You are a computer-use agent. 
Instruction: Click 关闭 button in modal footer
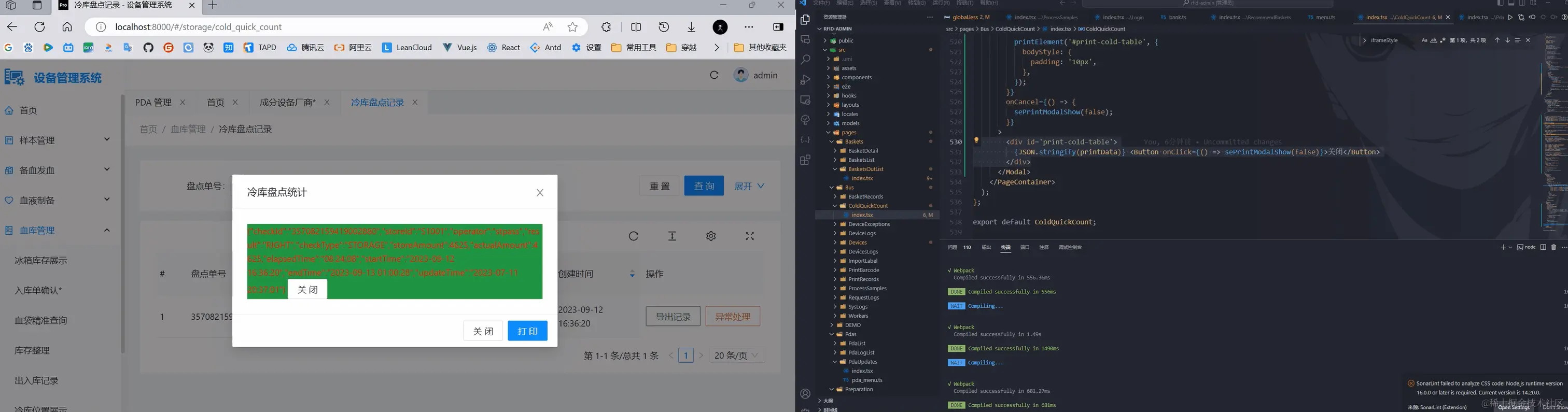tap(483, 331)
